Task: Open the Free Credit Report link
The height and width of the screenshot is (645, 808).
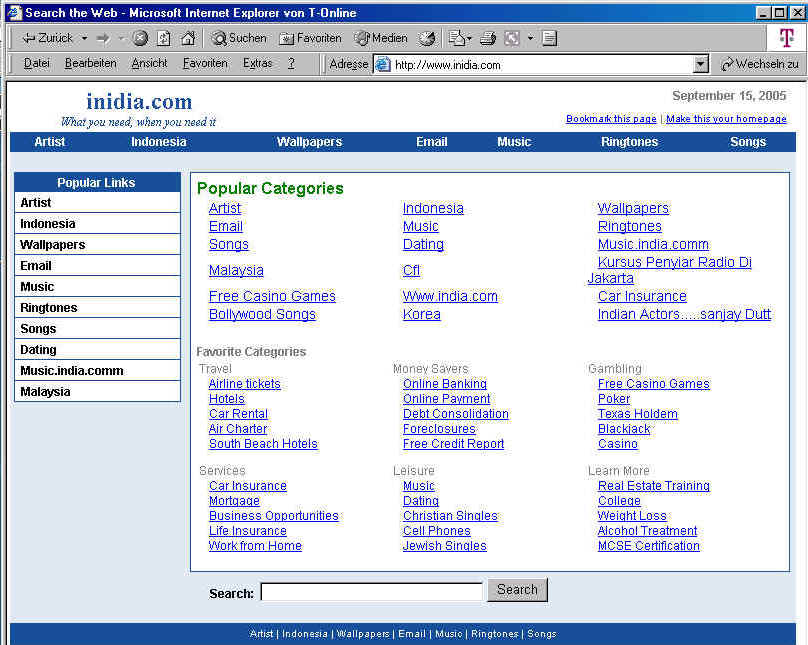Action: tap(453, 444)
